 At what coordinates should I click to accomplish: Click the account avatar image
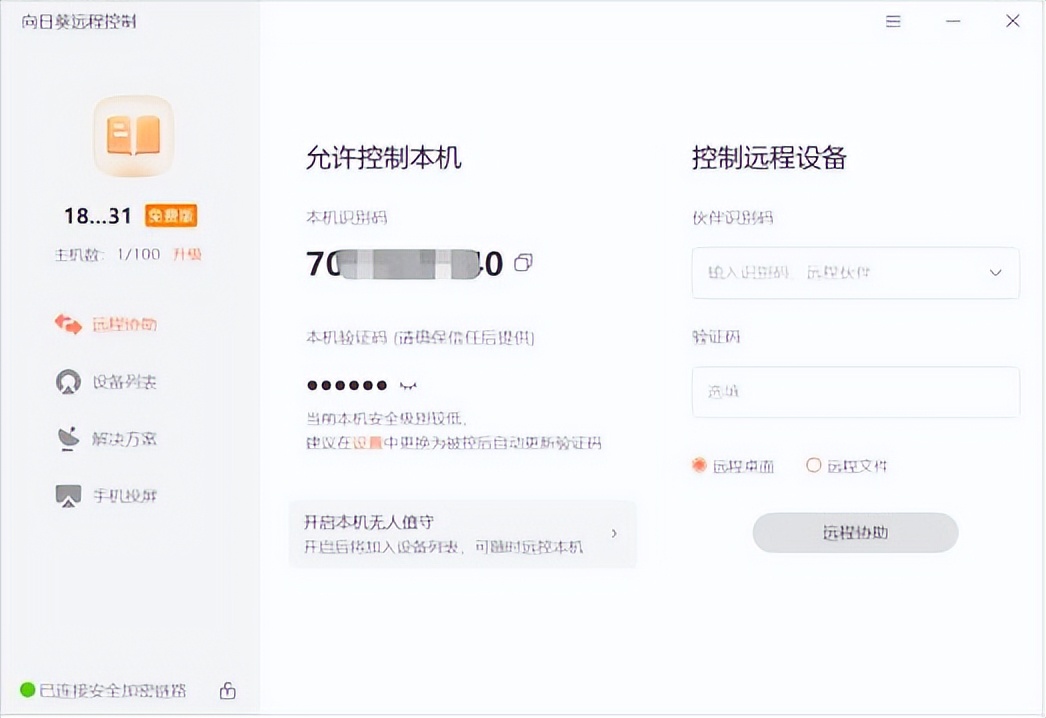(x=132, y=135)
